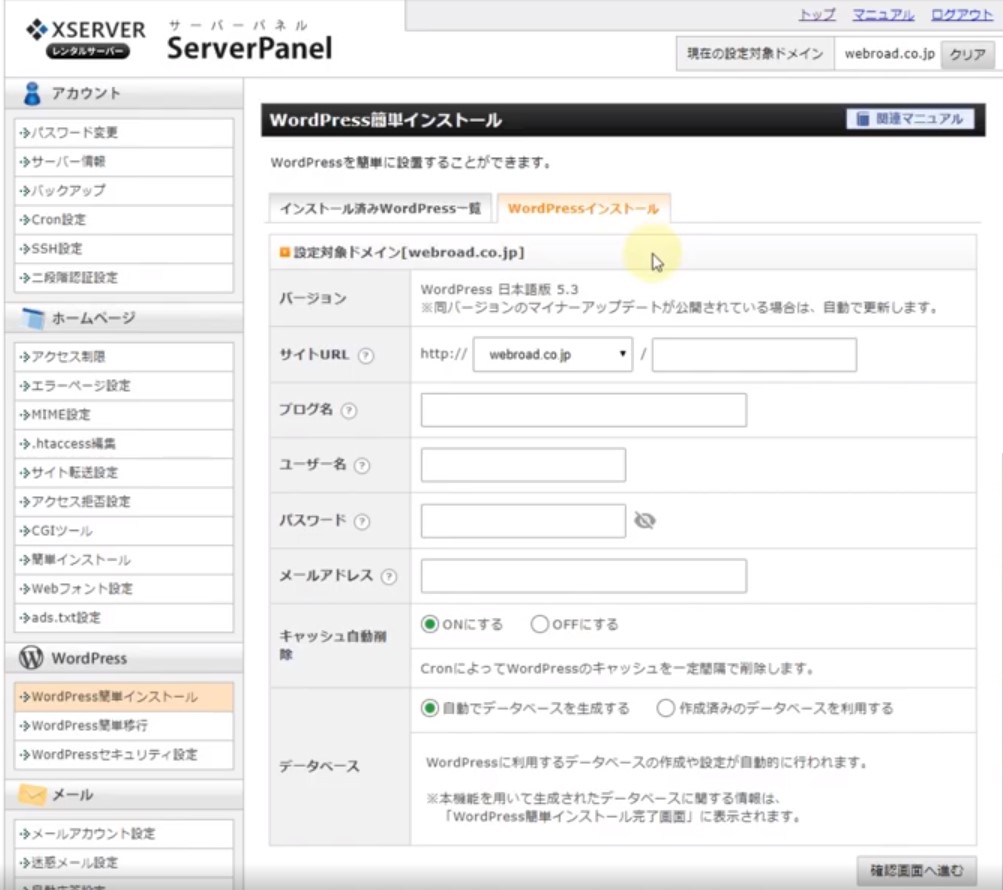Screen dimensions: 1003x890
Task: Click the help icon next to パスワード
Action: pos(362,521)
